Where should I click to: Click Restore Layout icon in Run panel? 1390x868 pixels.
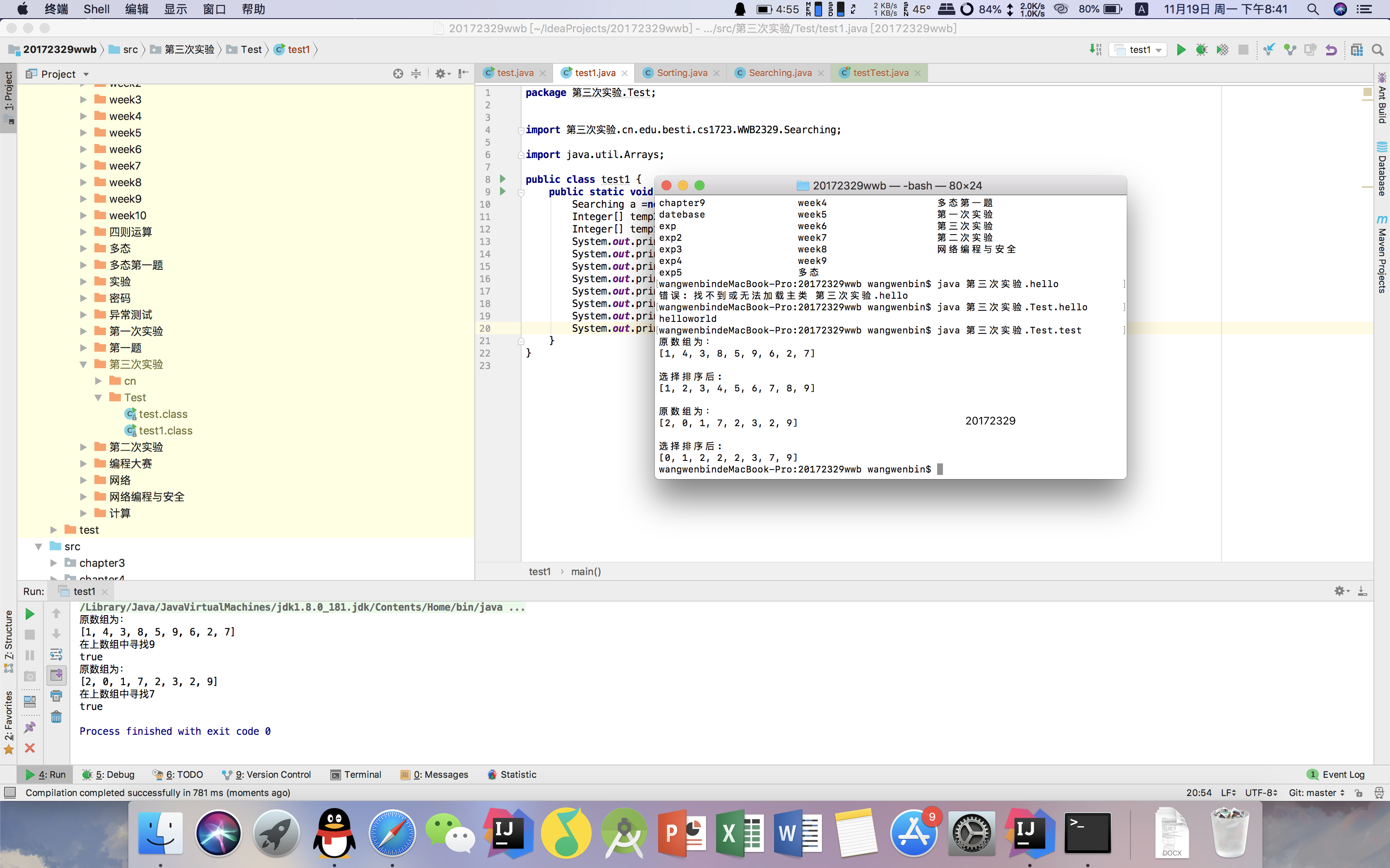[30, 702]
